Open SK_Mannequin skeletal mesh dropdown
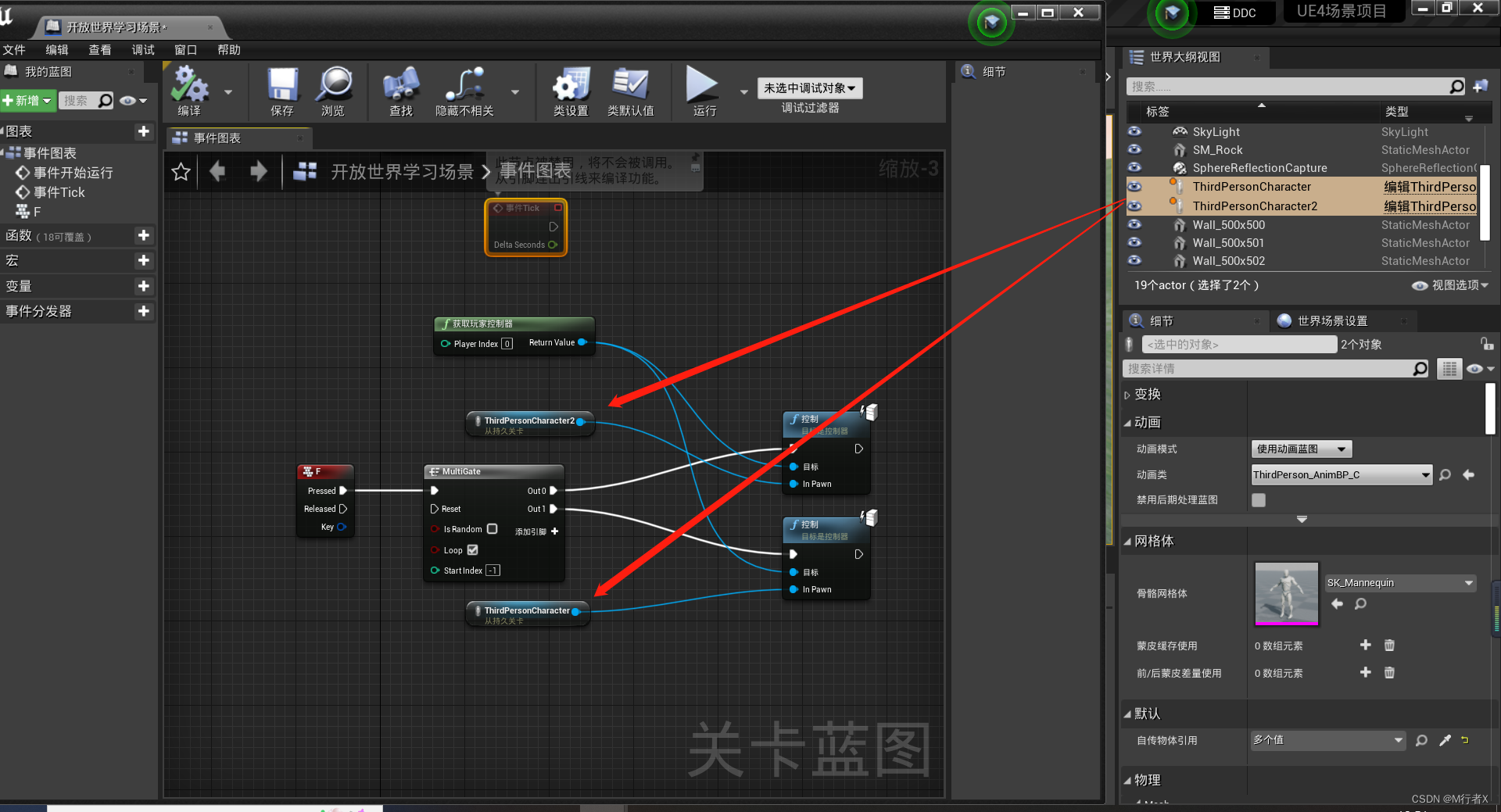1501x812 pixels. click(x=1400, y=583)
